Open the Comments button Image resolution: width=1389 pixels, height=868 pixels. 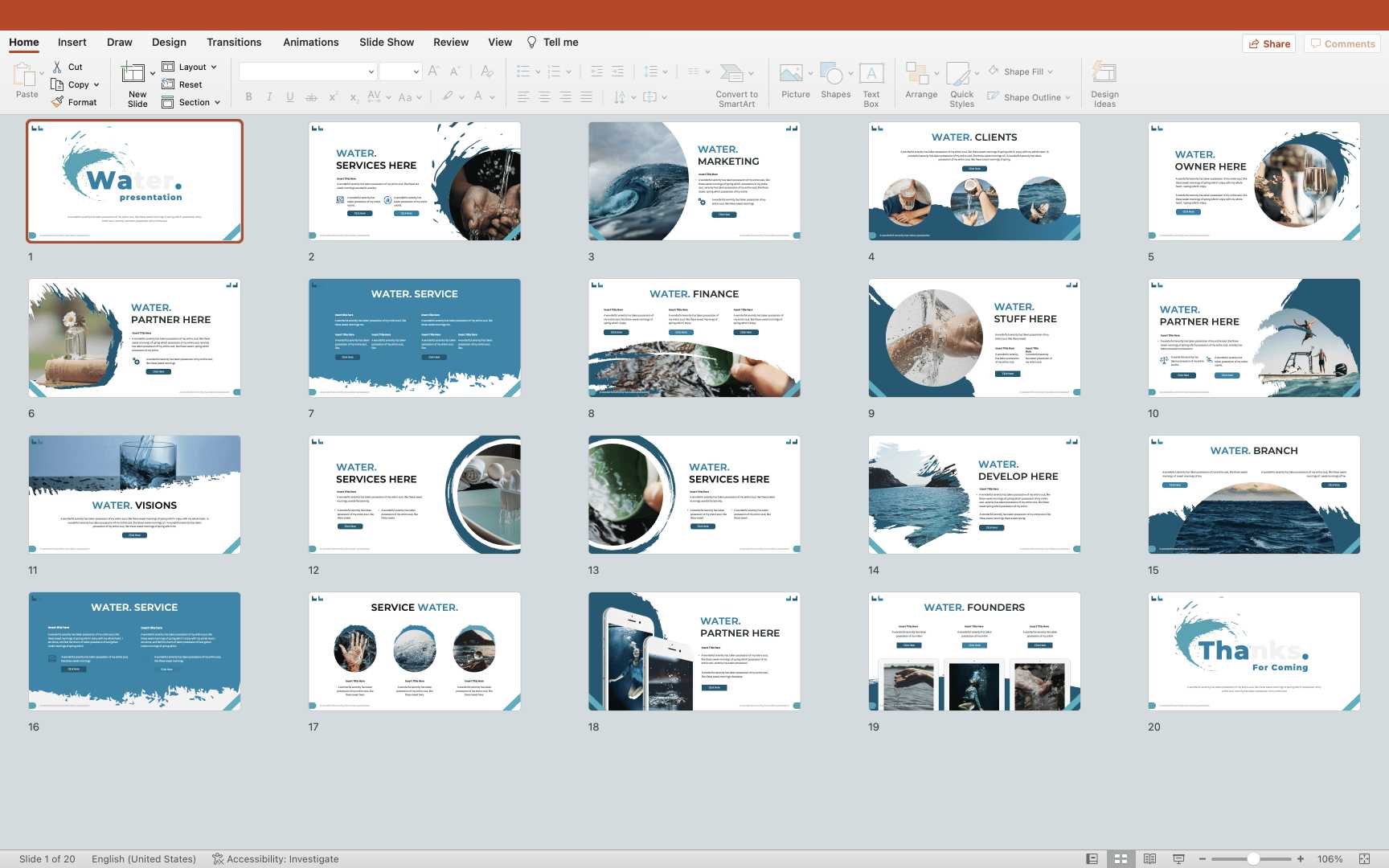pos(1342,43)
